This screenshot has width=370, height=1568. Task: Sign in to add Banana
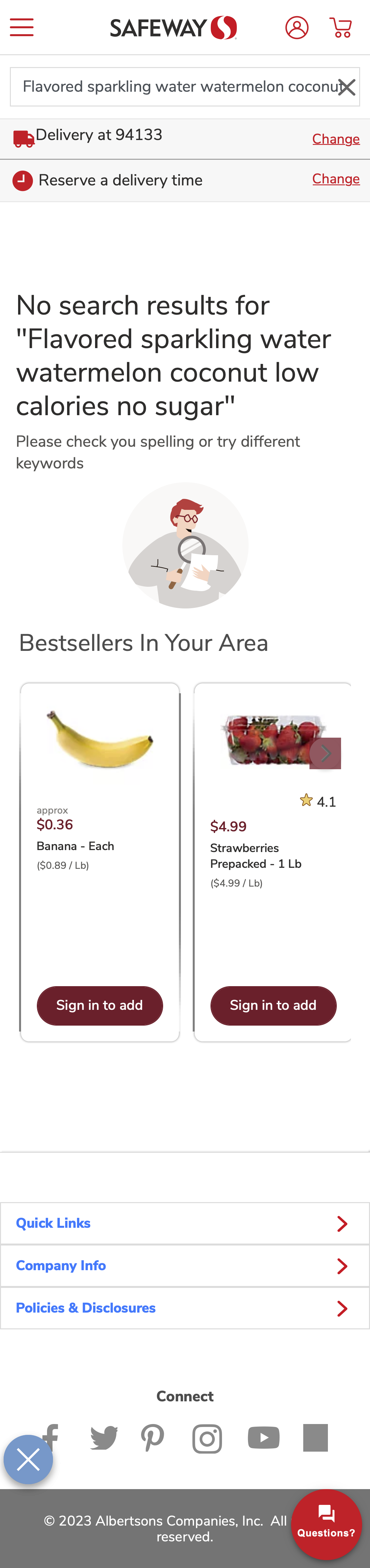100,1006
